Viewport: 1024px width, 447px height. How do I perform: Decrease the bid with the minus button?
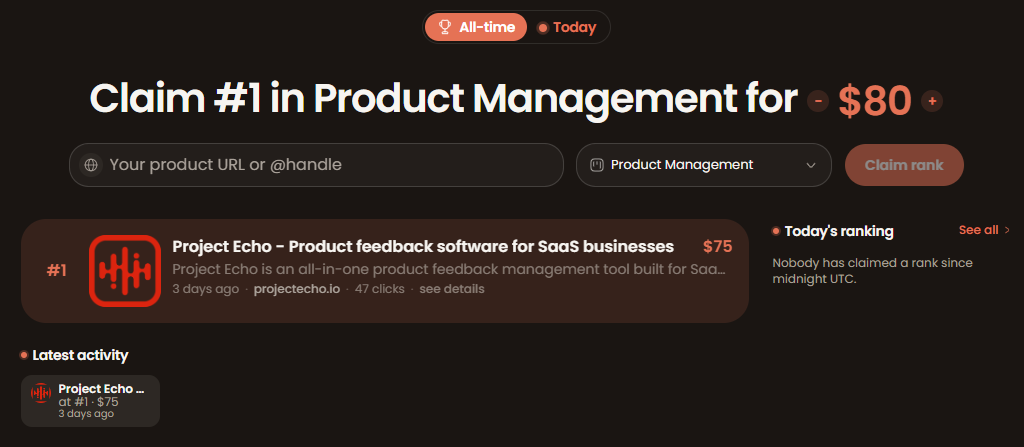click(818, 101)
